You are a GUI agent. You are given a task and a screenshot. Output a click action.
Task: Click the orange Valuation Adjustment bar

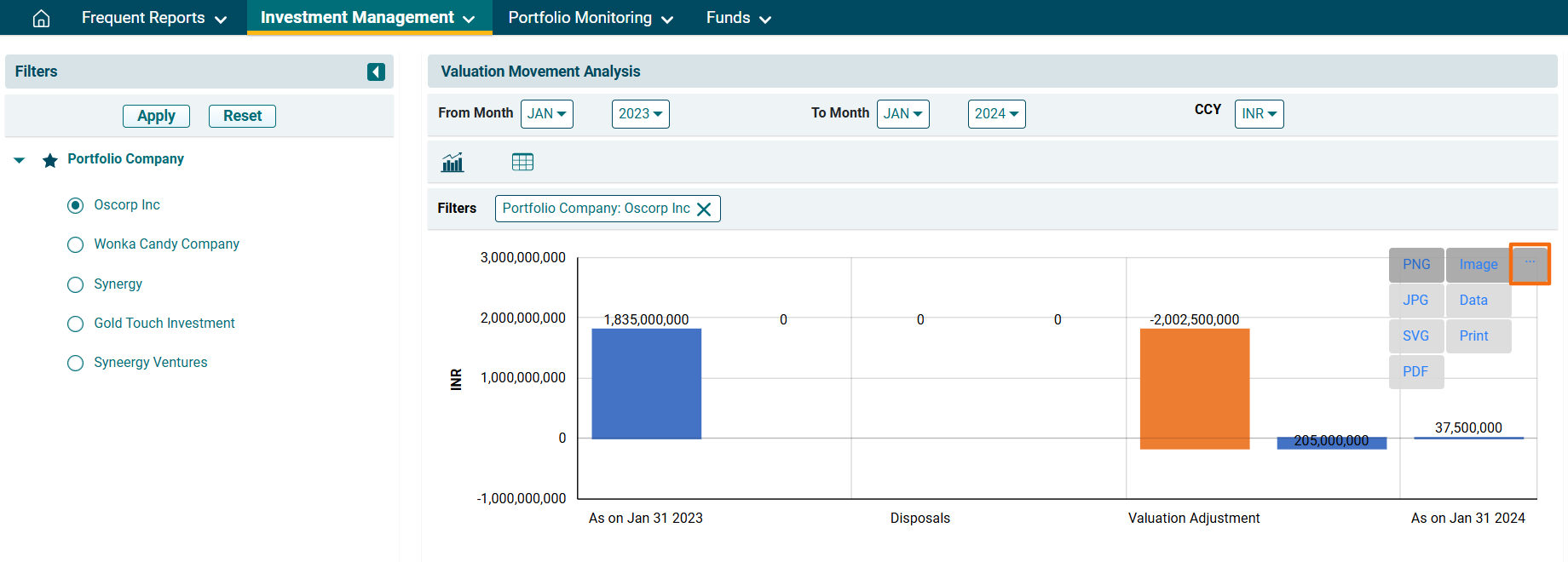[1194, 388]
